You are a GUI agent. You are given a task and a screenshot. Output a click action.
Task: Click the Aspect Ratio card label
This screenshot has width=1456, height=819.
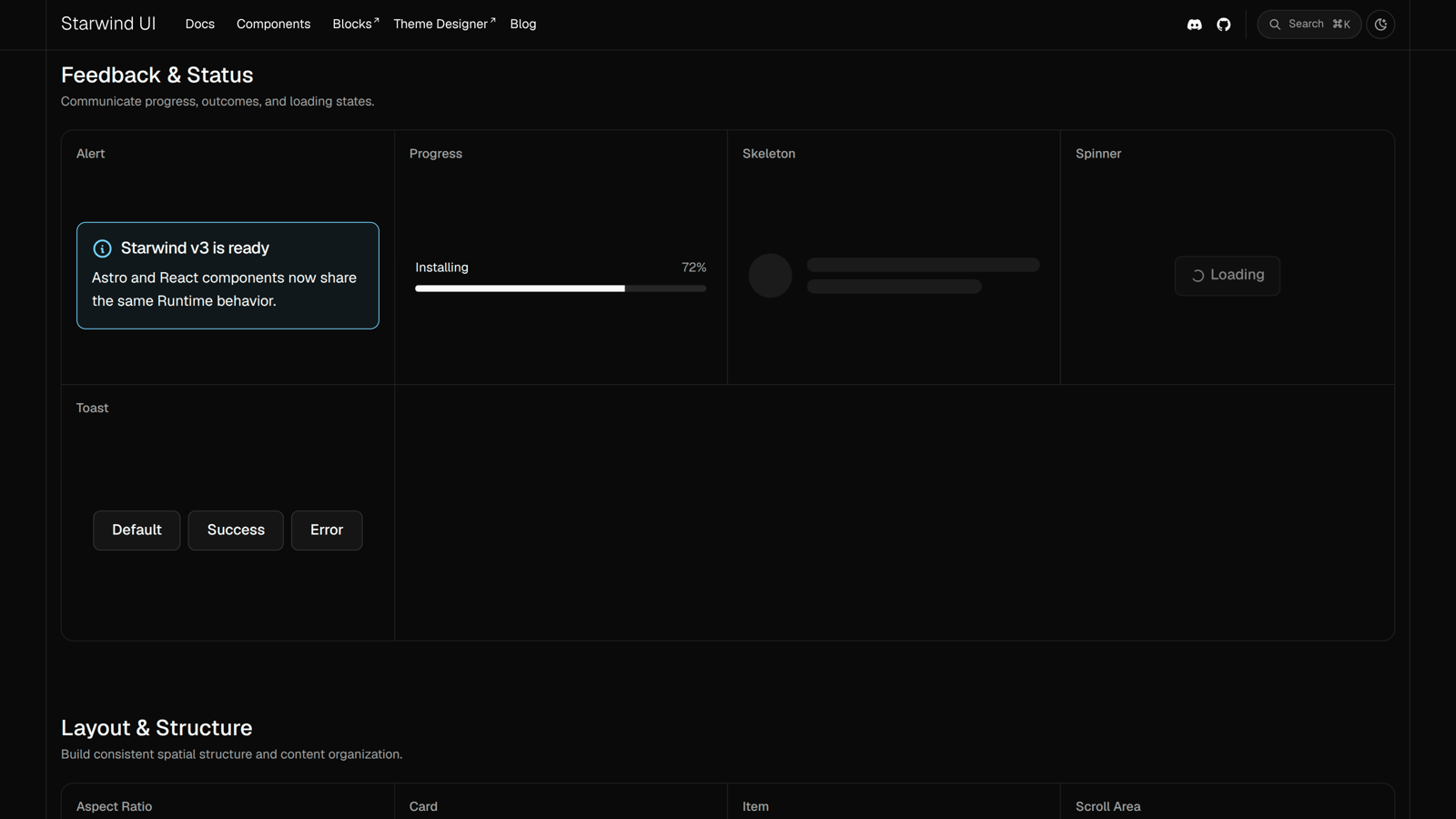(114, 807)
